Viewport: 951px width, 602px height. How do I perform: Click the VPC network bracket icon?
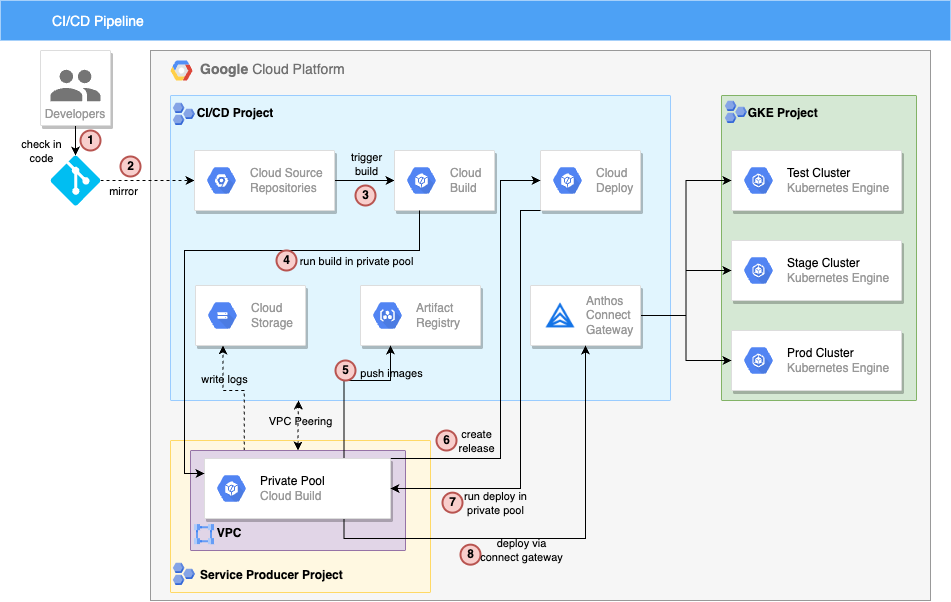204,533
